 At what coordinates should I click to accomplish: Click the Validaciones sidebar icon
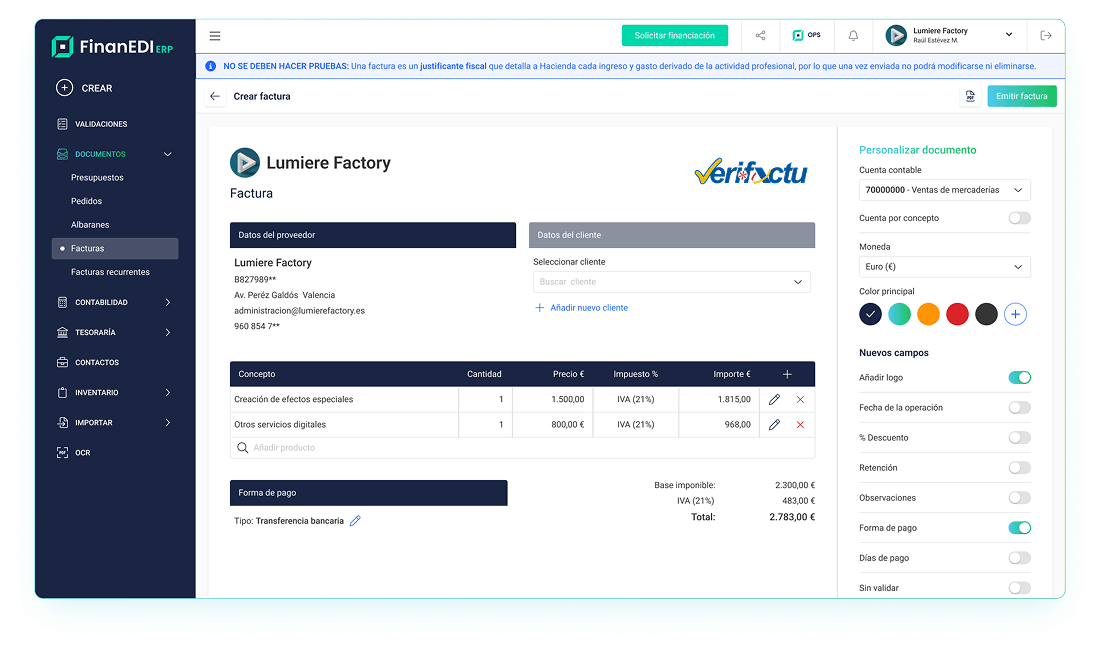[62, 124]
